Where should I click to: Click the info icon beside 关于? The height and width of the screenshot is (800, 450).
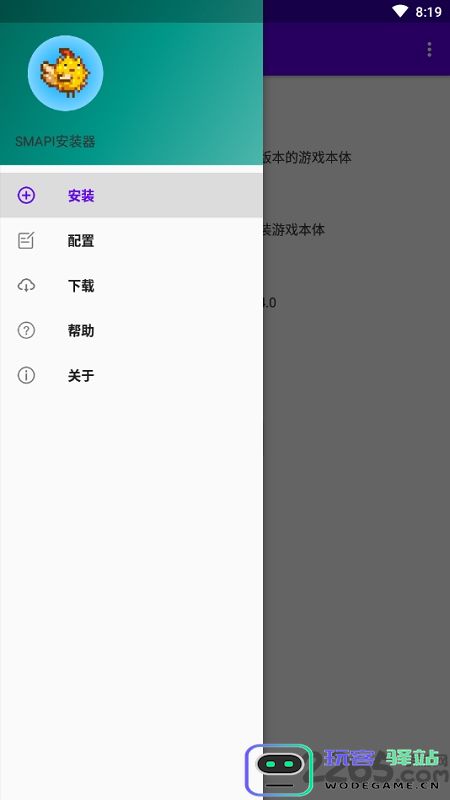26,376
